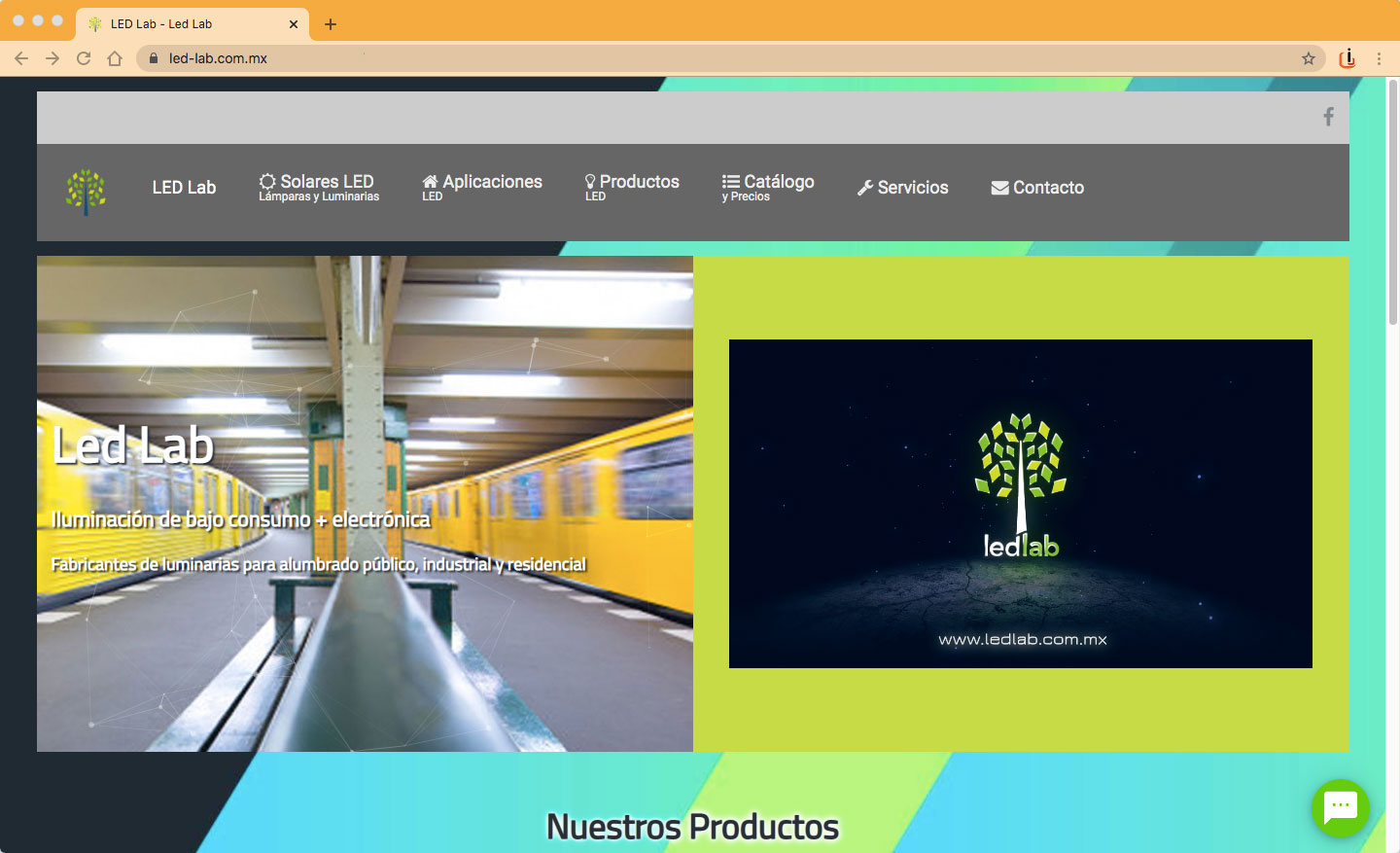1400x853 pixels.
Task: Open a new browser tab
Action: point(331,24)
